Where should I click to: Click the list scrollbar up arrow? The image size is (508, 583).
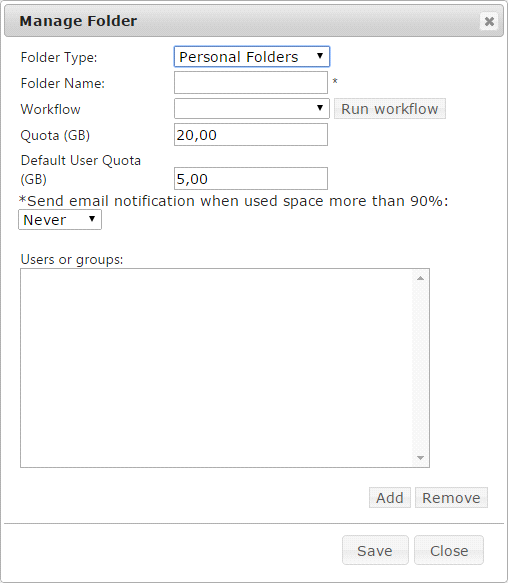[x=421, y=278]
